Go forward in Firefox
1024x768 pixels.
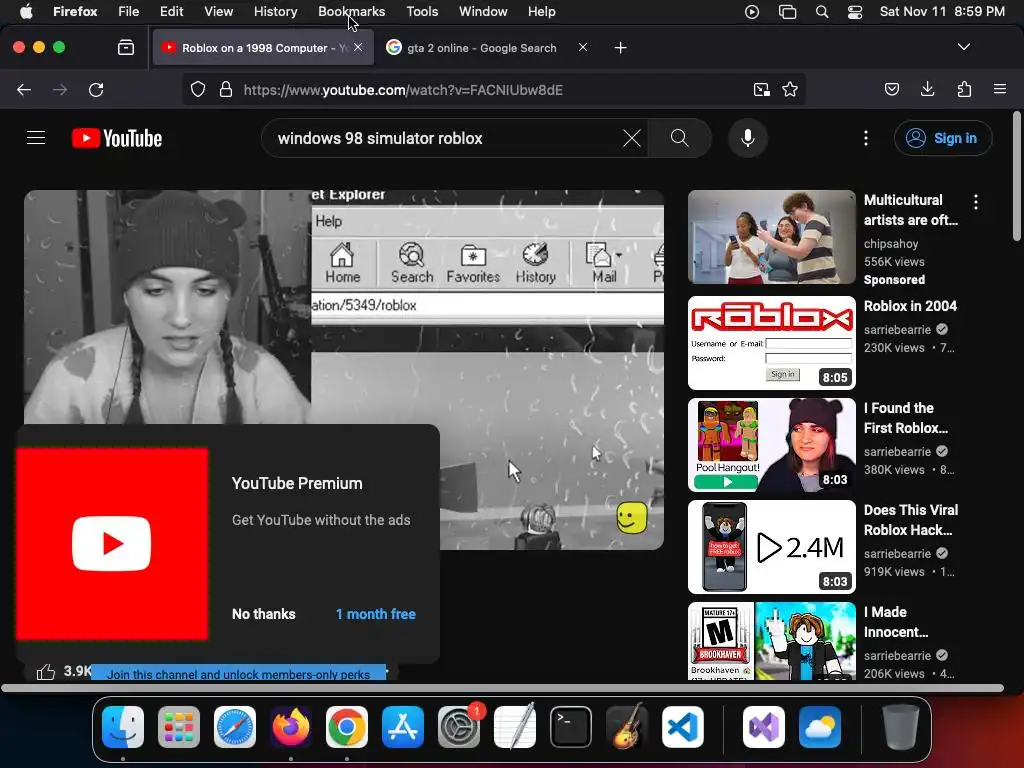tap(60, 89)
